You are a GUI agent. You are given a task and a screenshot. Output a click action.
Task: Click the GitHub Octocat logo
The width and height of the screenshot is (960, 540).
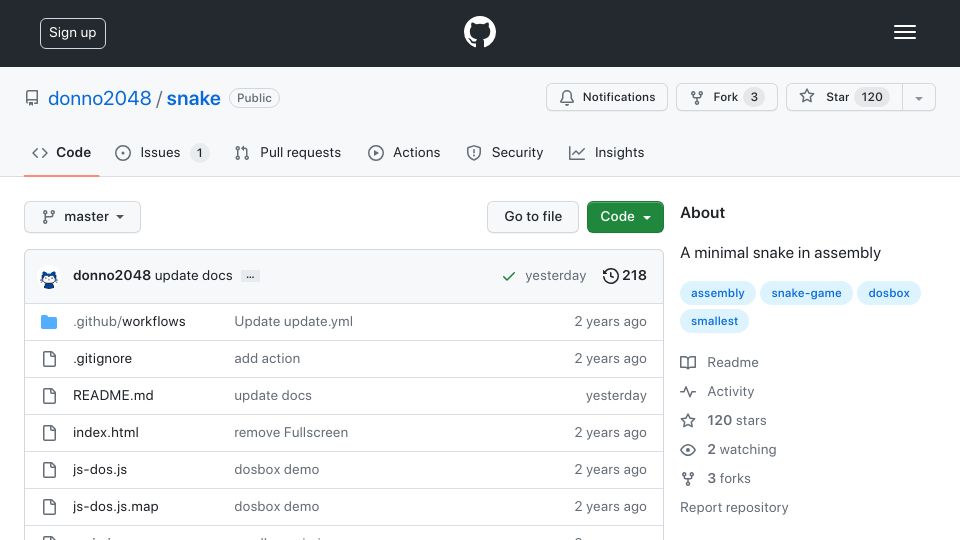click(x=479, y=32)
